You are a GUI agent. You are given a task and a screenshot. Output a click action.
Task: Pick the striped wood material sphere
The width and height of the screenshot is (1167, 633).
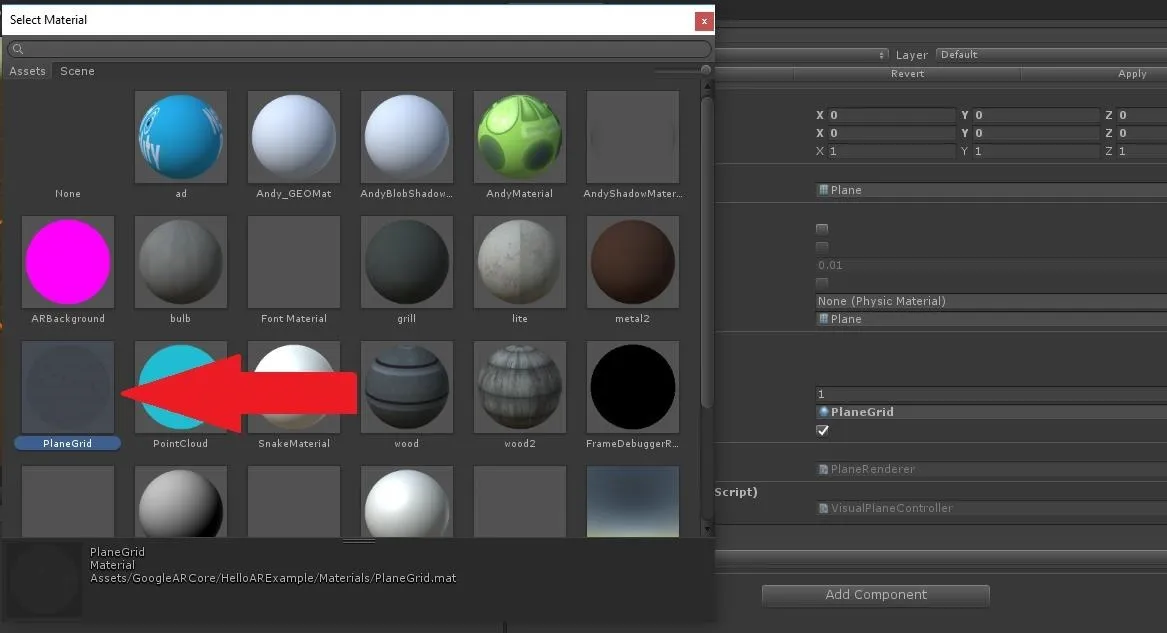click(406, 387)
